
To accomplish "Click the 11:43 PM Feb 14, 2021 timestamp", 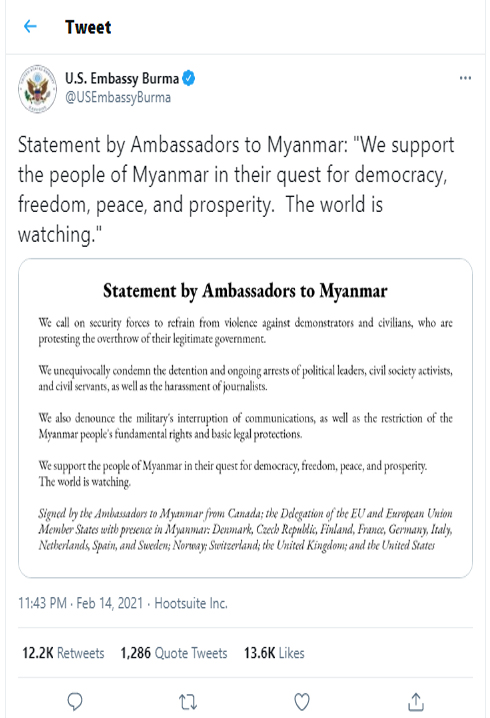I will pos(81,603).
